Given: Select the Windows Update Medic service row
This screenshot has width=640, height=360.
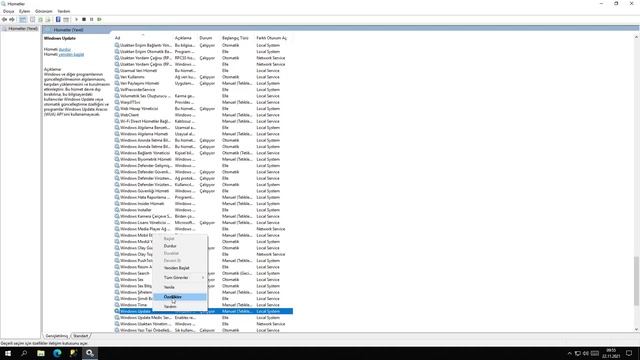Looking at the screenshot, I should click(x=203, y=318).
